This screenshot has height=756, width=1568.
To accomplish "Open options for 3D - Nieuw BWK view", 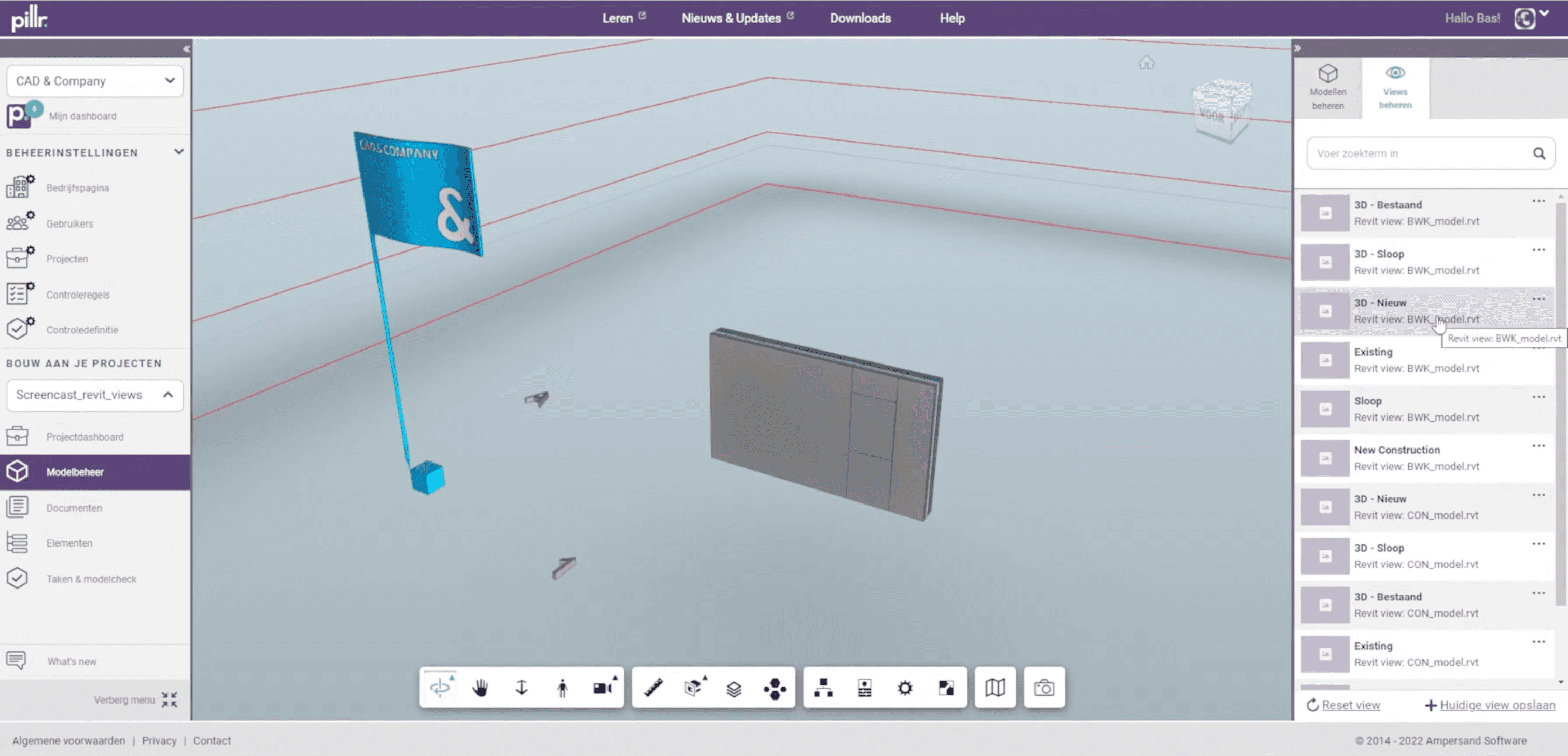I will pyautogui.click(x=1538, y=300).
